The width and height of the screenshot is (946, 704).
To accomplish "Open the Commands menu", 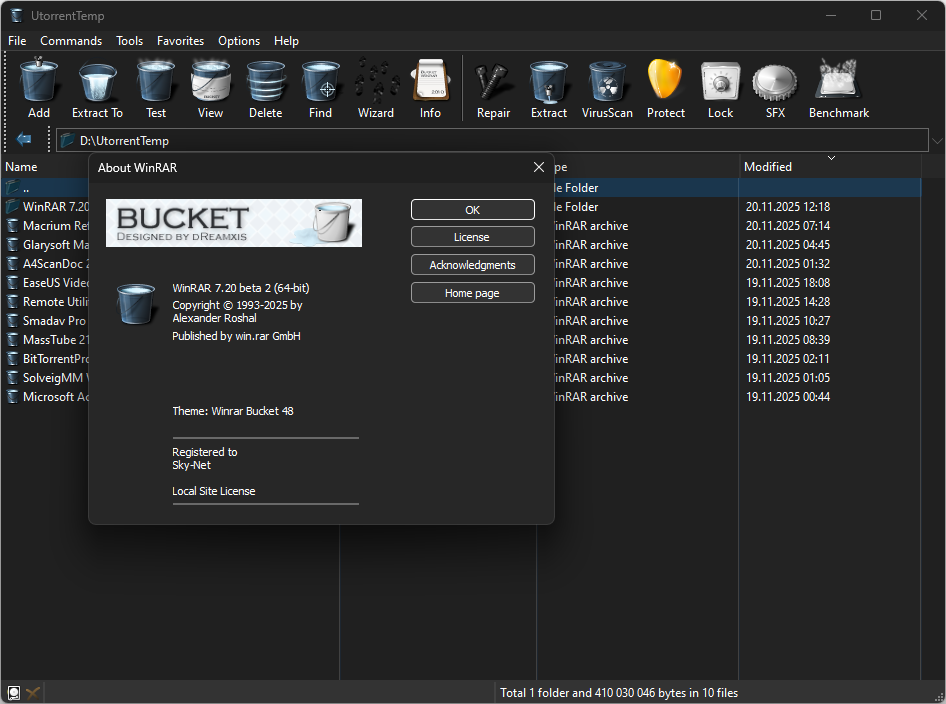I will (x=71, y=40).
